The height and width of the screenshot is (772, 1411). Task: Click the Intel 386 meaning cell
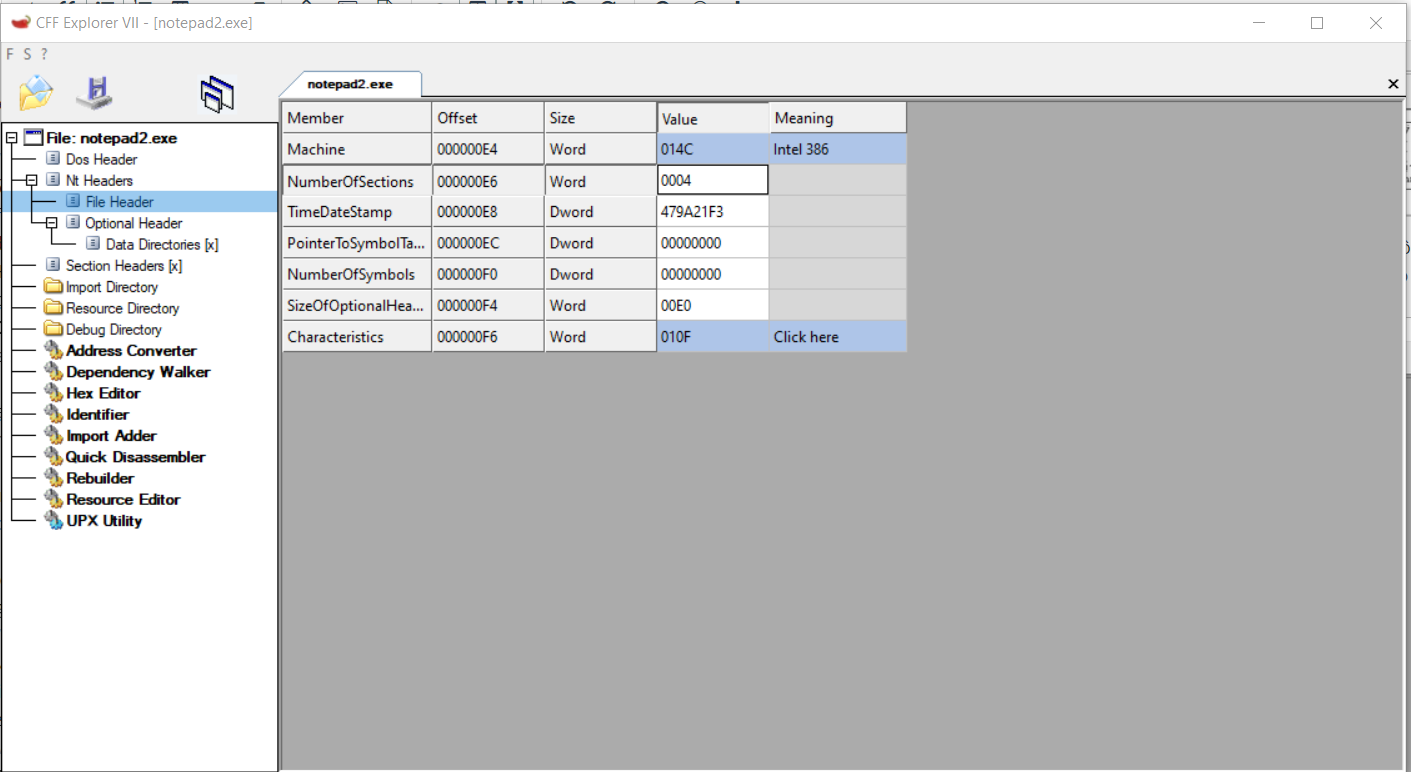tap(838, 149)
